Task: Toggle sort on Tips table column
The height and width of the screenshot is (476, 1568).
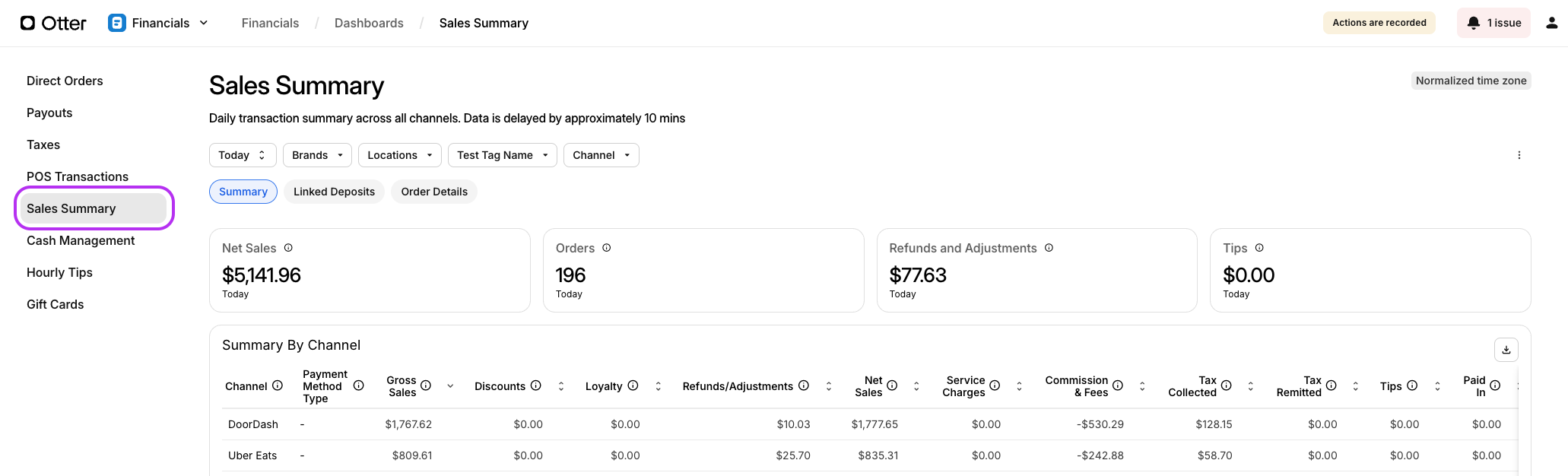Action: 1437,386
